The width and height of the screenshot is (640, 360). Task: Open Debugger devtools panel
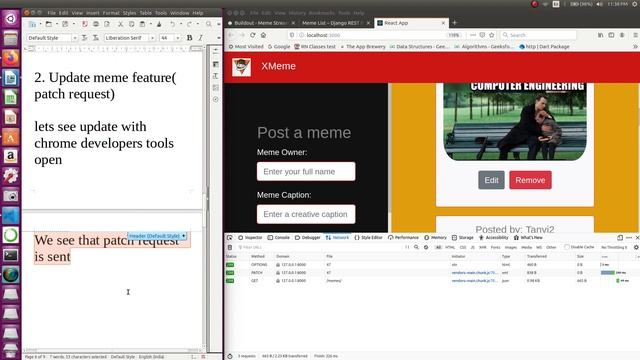point(307,238)
